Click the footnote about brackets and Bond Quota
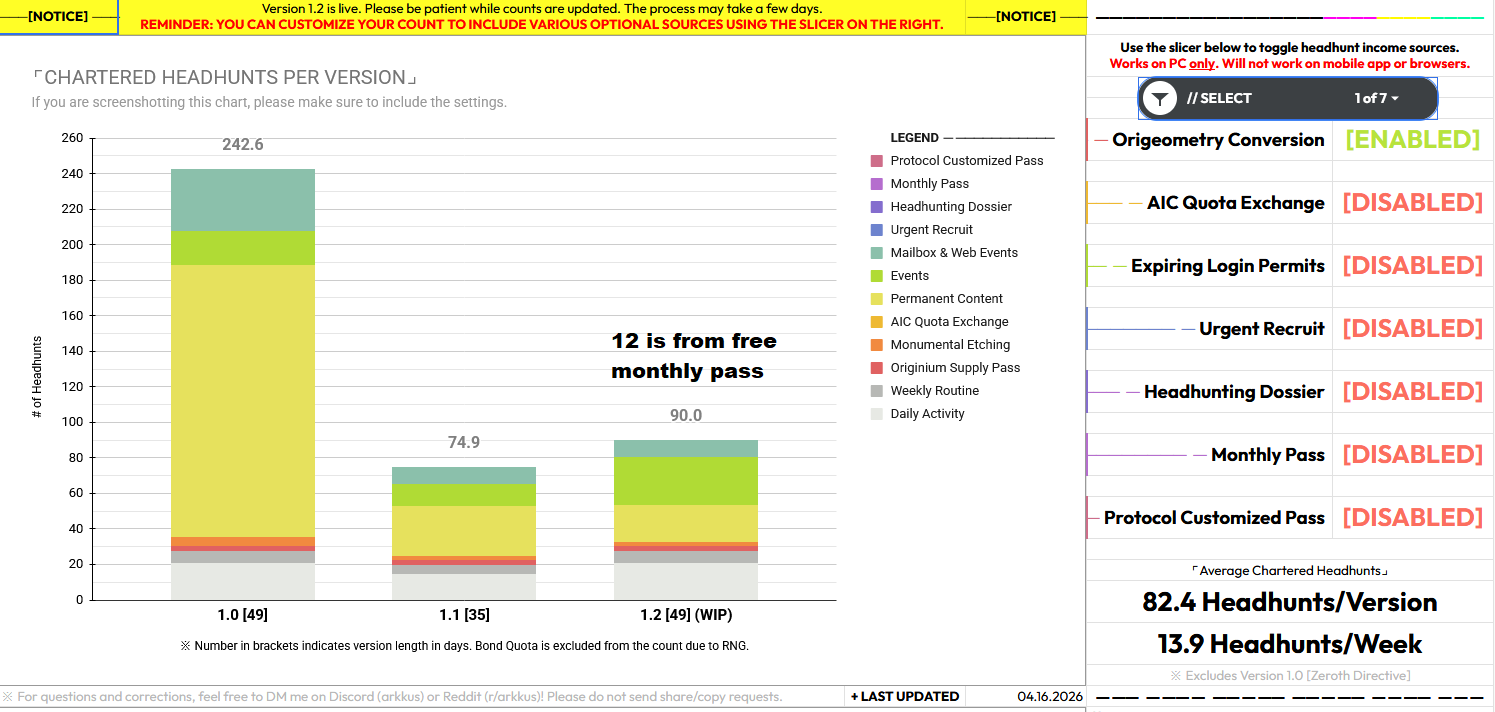1495x712 pixels. pos(464,646)
